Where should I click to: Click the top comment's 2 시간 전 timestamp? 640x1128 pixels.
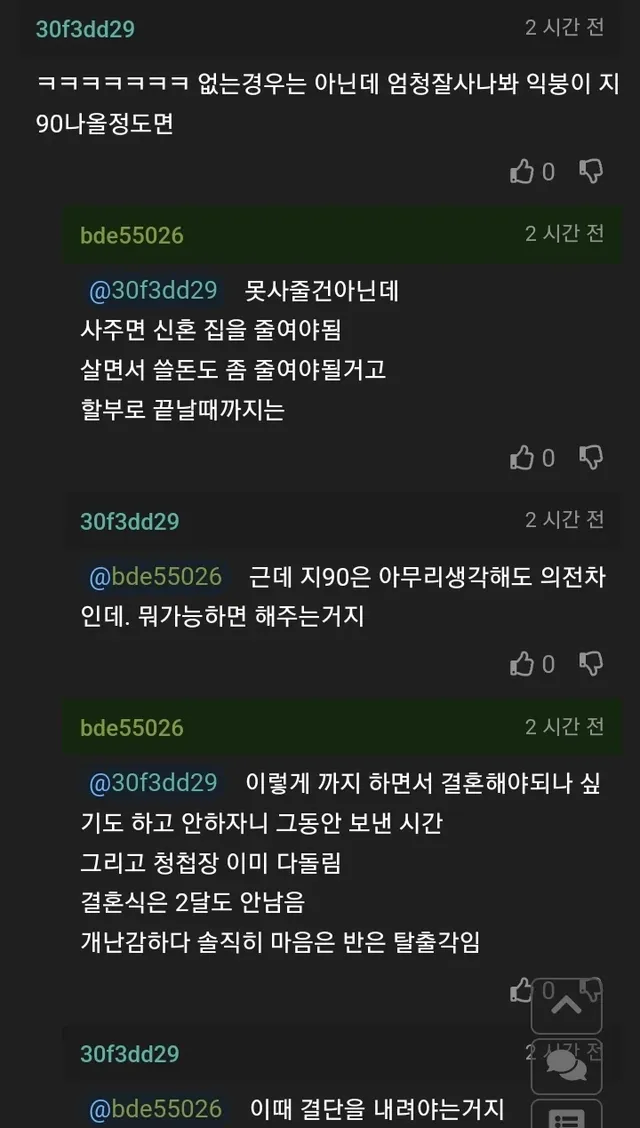point(564,27)
